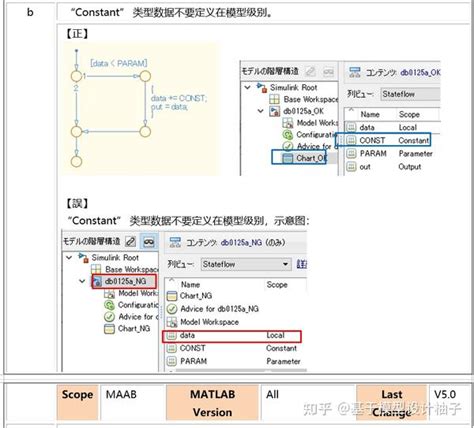Click the Chart_NG icon in the contents list
Screen dimensions: 474x428
172,296
